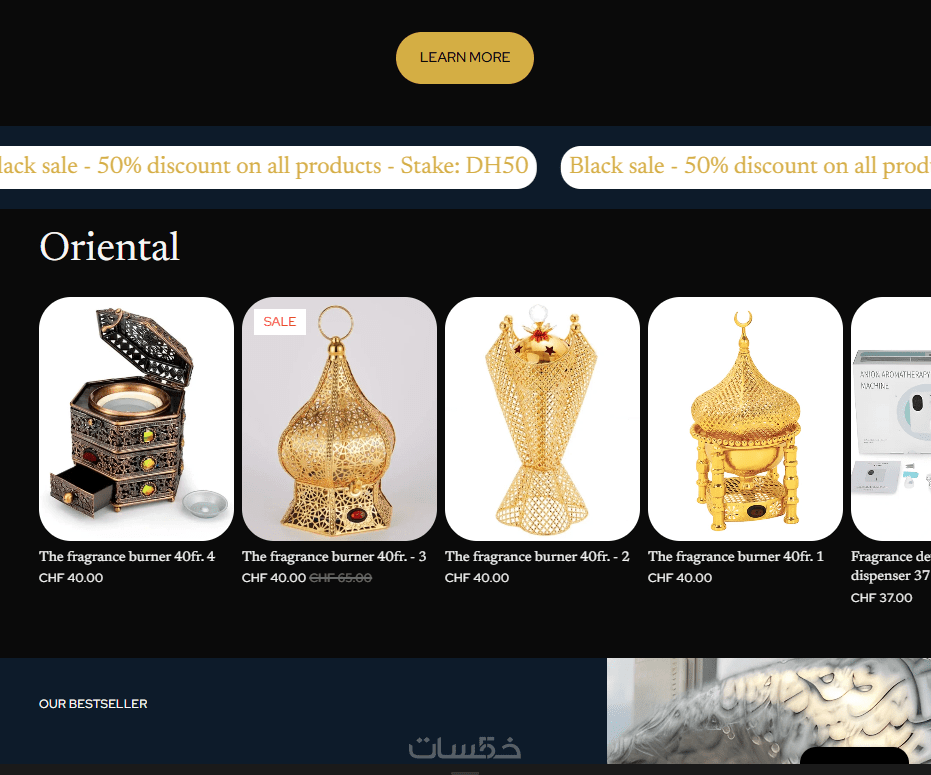Open 'The fragrance burner 40fr. 4' title link
The width and height of the screenshot is (931, 775).
(x=127, y=556)
